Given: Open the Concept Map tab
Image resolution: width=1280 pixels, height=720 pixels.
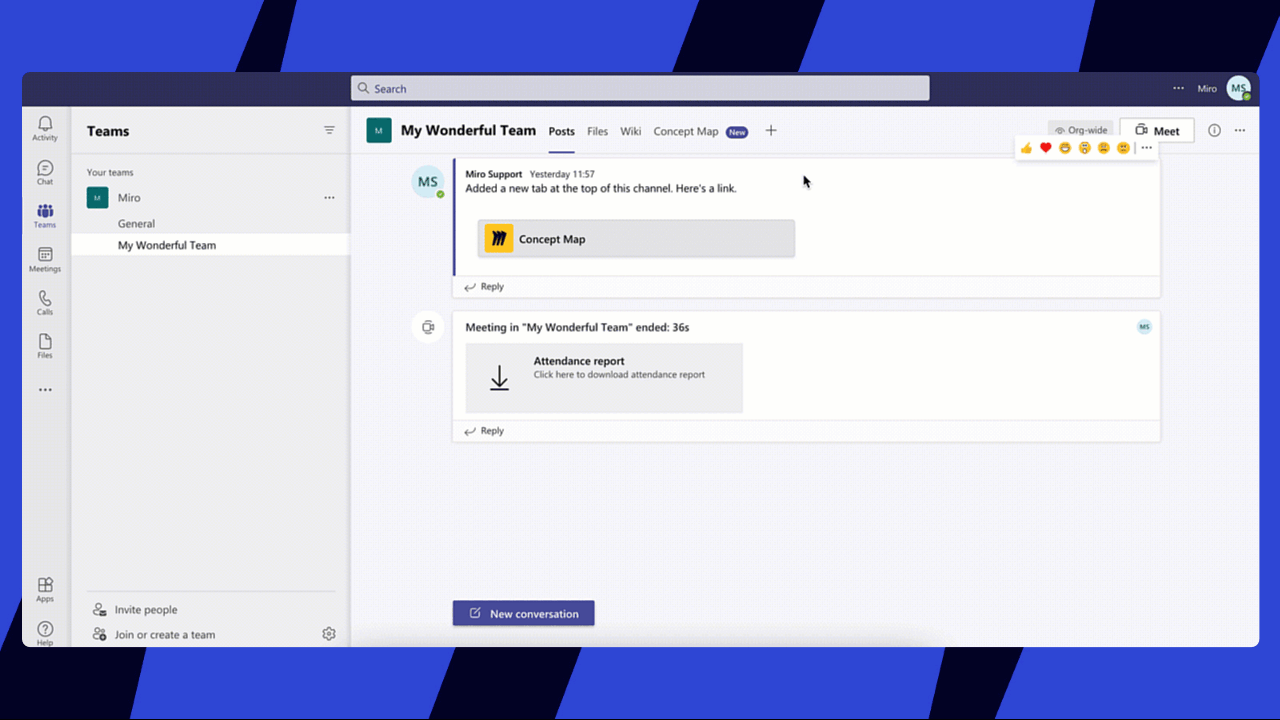Looking at the screenshot, I should tap(686, 132).
